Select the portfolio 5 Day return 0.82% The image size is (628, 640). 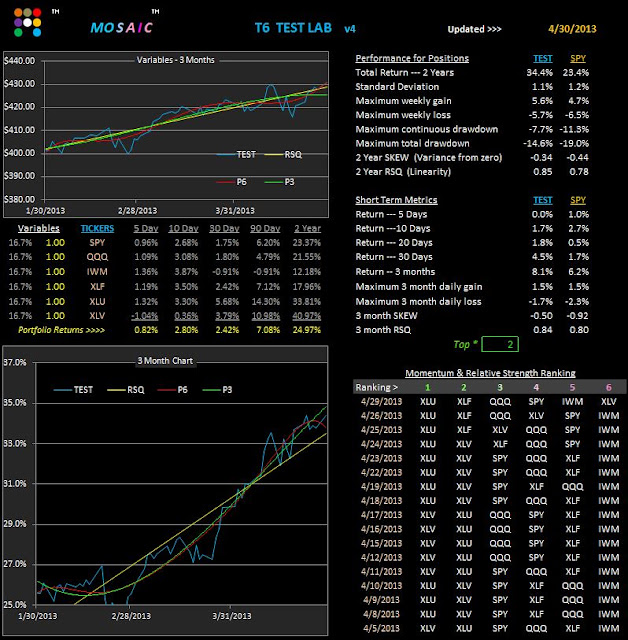pos(146,330)
